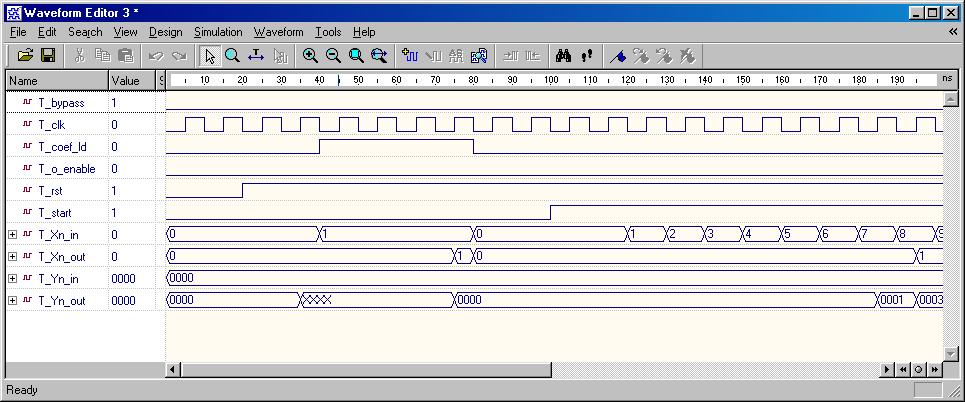Click the Save floppy disk icon
This screenshot has height=402, width=965.
click(47, 56)
